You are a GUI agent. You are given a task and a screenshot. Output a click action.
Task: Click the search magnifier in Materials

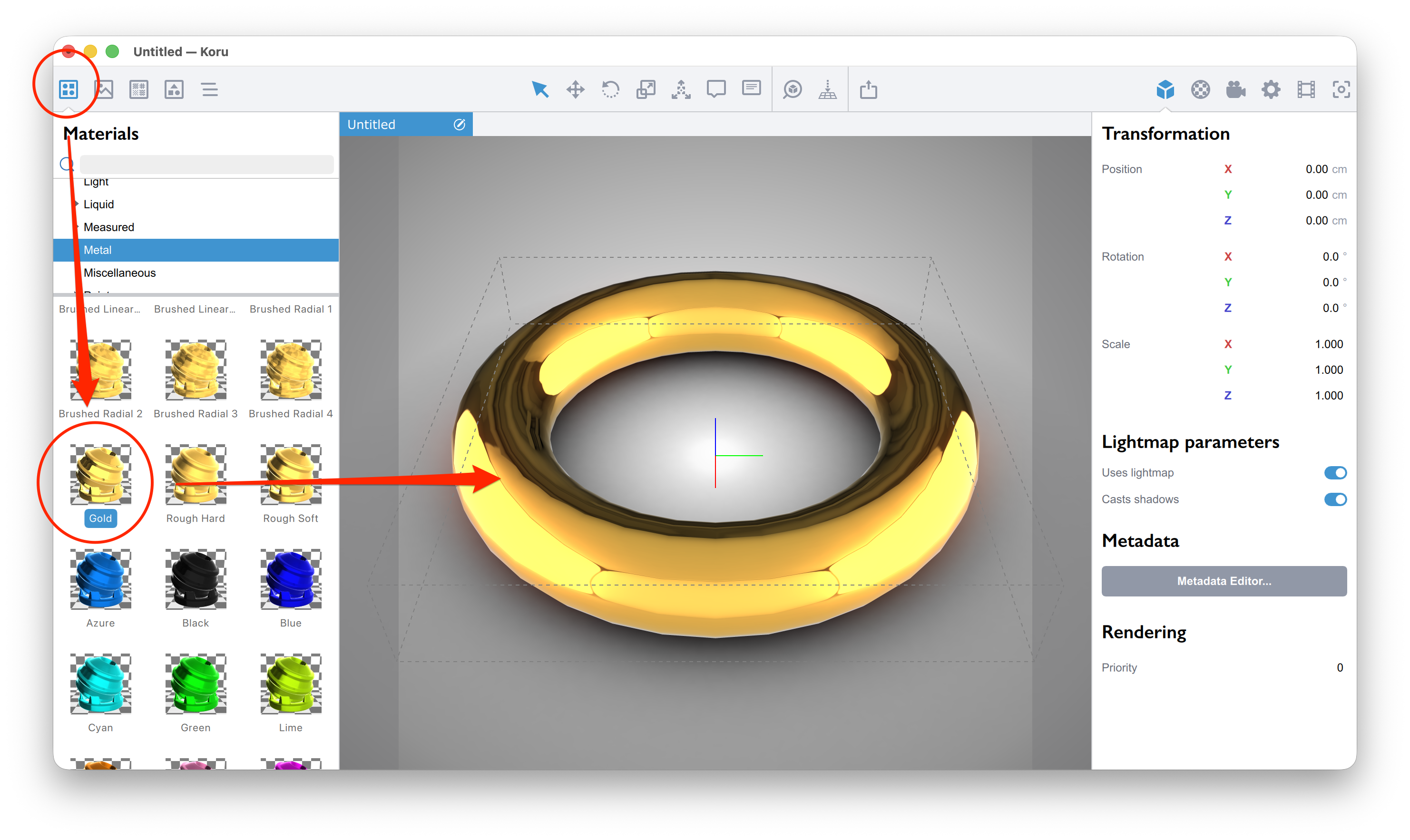click(x=66, y=164)
